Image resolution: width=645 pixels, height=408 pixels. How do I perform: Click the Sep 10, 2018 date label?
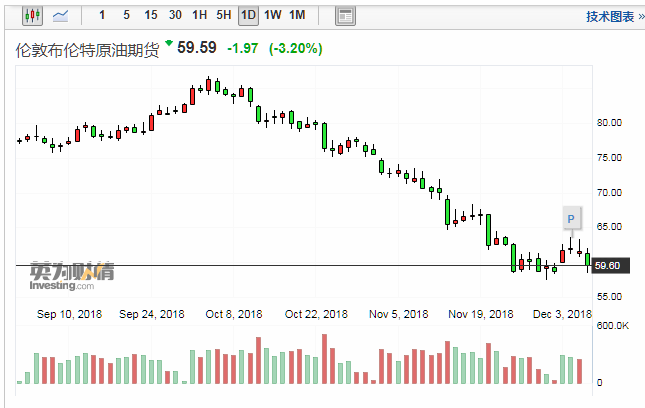click(x=69, y=314)
